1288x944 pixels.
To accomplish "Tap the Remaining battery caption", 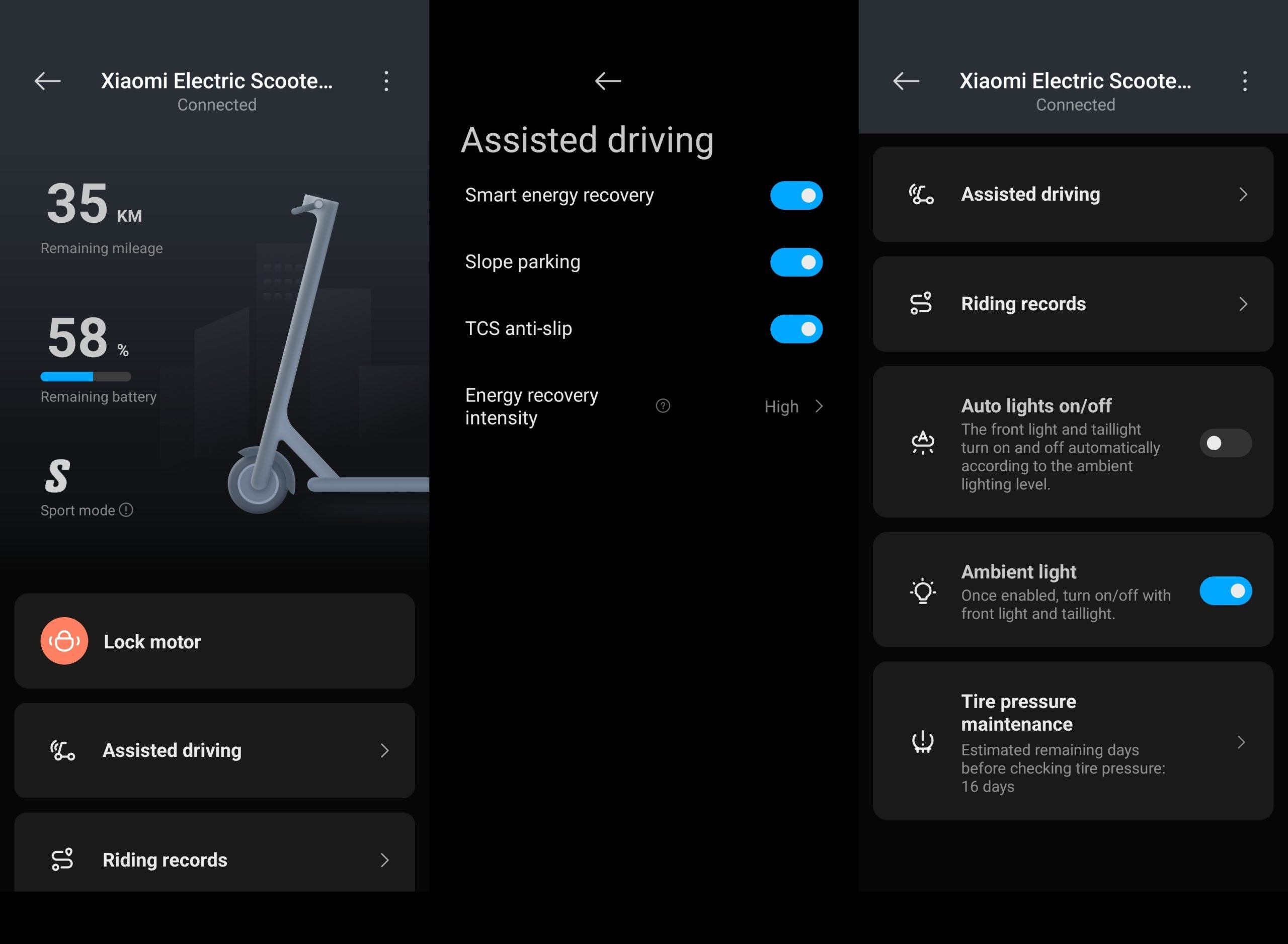I will (x=98, y=397).
